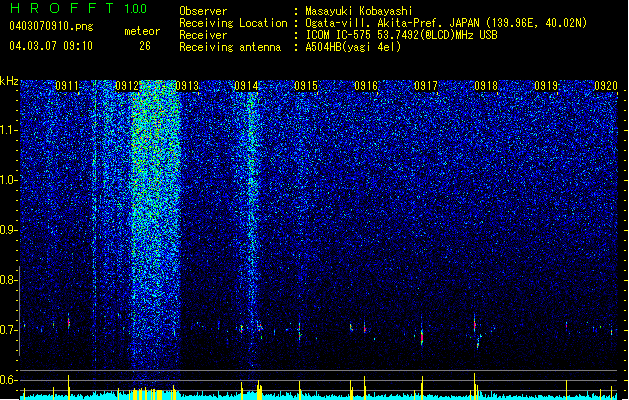Image resolution: width=629 pixels, height=400 pixels.
Task: Click the 'meteor' label above the count
Action: (x=142, y=31)
